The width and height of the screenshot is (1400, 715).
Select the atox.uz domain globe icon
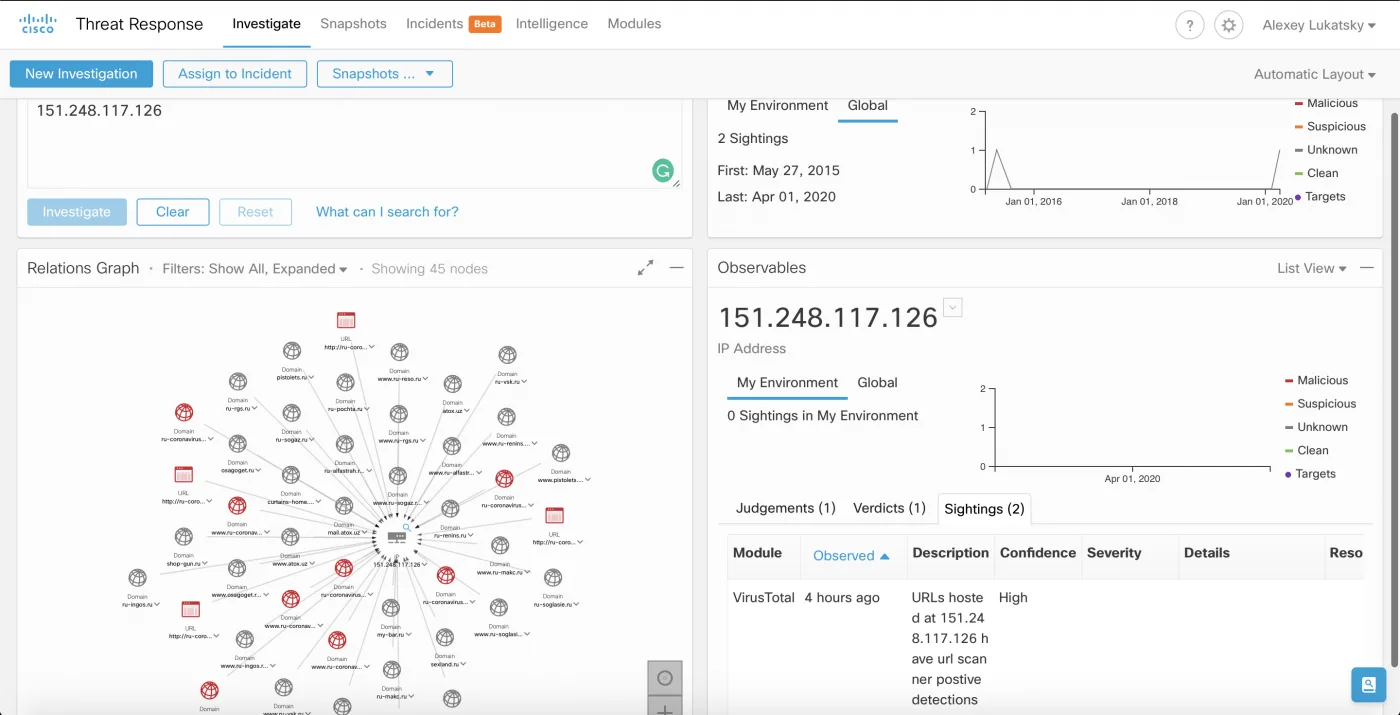click(452, 384)
